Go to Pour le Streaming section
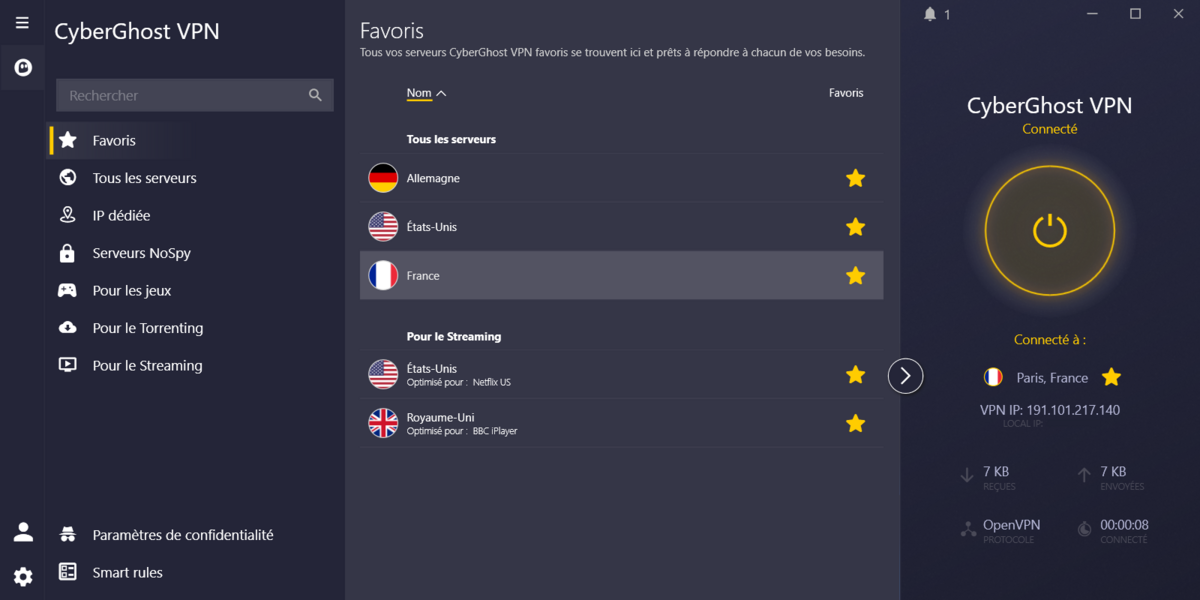Screen dimensions: 1200x600 (x=147, y=365)
